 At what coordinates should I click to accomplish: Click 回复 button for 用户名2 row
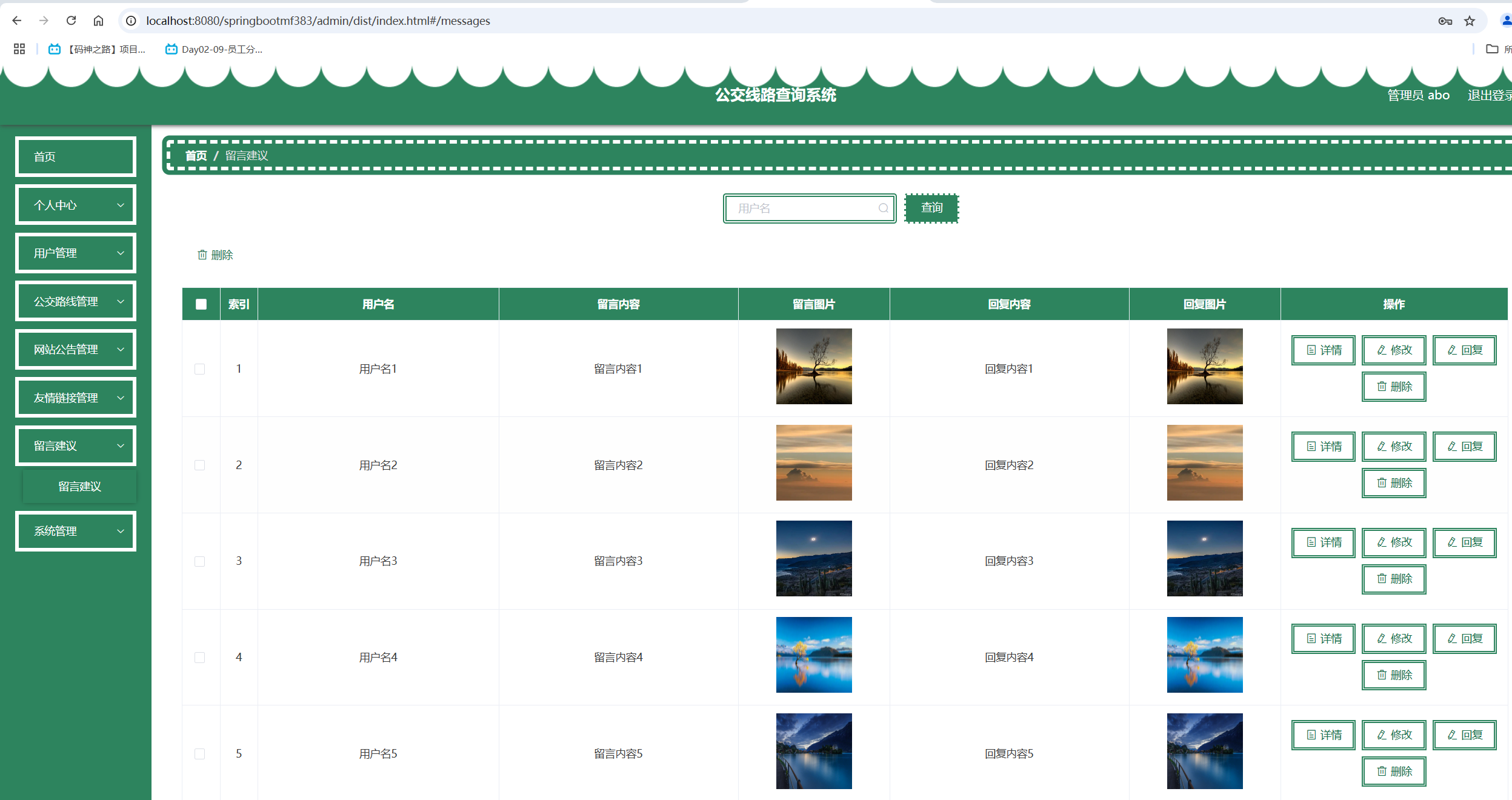point(1464,447)
